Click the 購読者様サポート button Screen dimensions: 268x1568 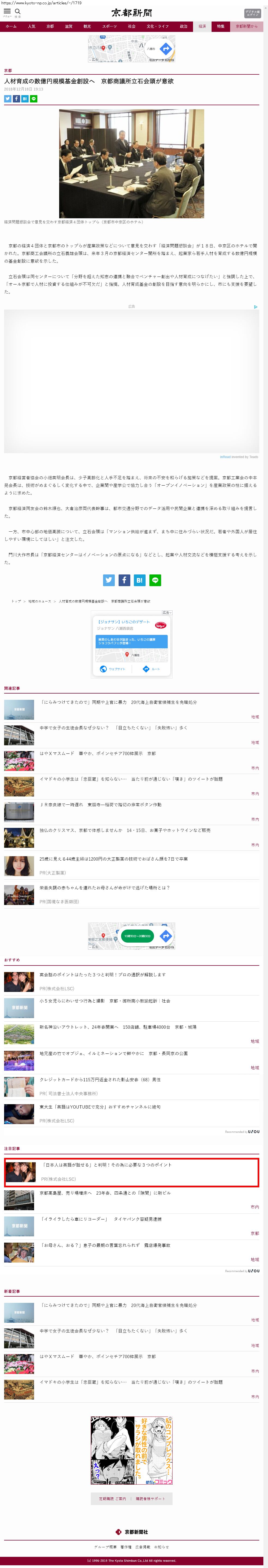(x=150, y=1499)
